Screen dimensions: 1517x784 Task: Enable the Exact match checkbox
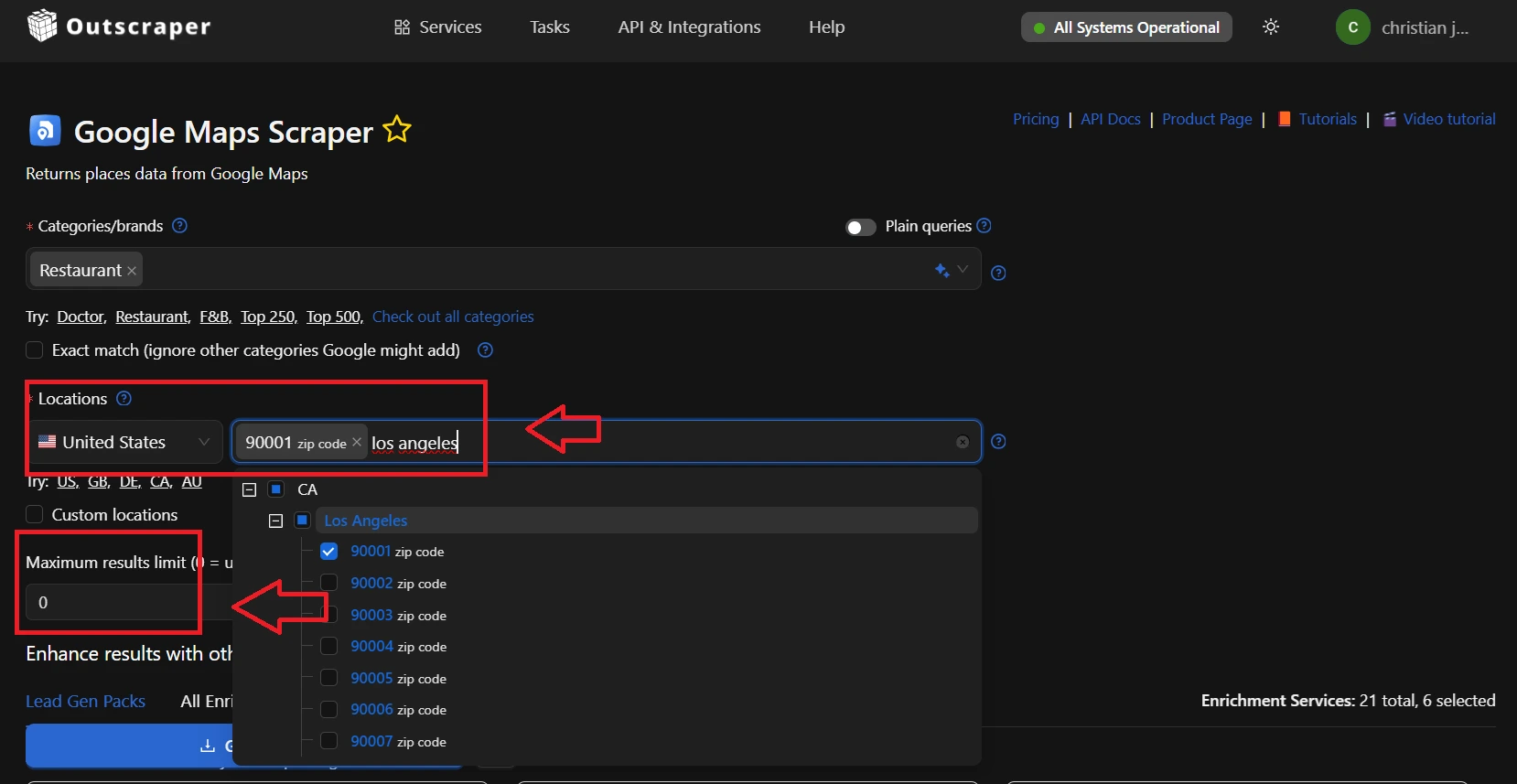pos(35,350)
